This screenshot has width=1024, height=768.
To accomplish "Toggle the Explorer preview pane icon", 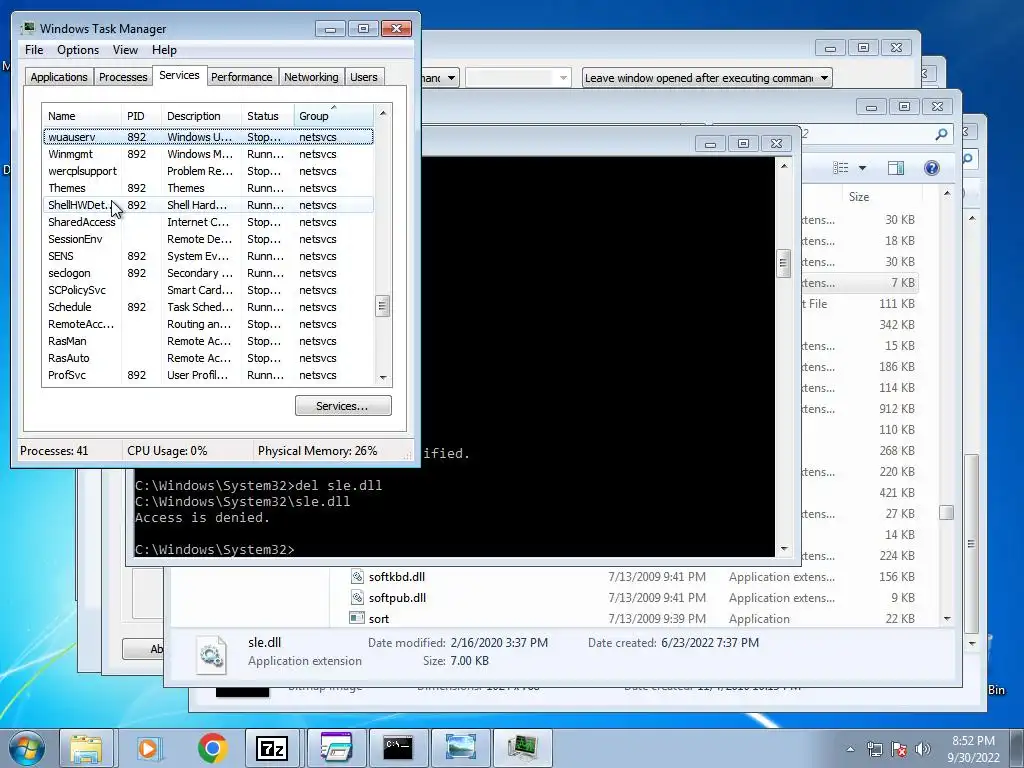I will (896, 168).
